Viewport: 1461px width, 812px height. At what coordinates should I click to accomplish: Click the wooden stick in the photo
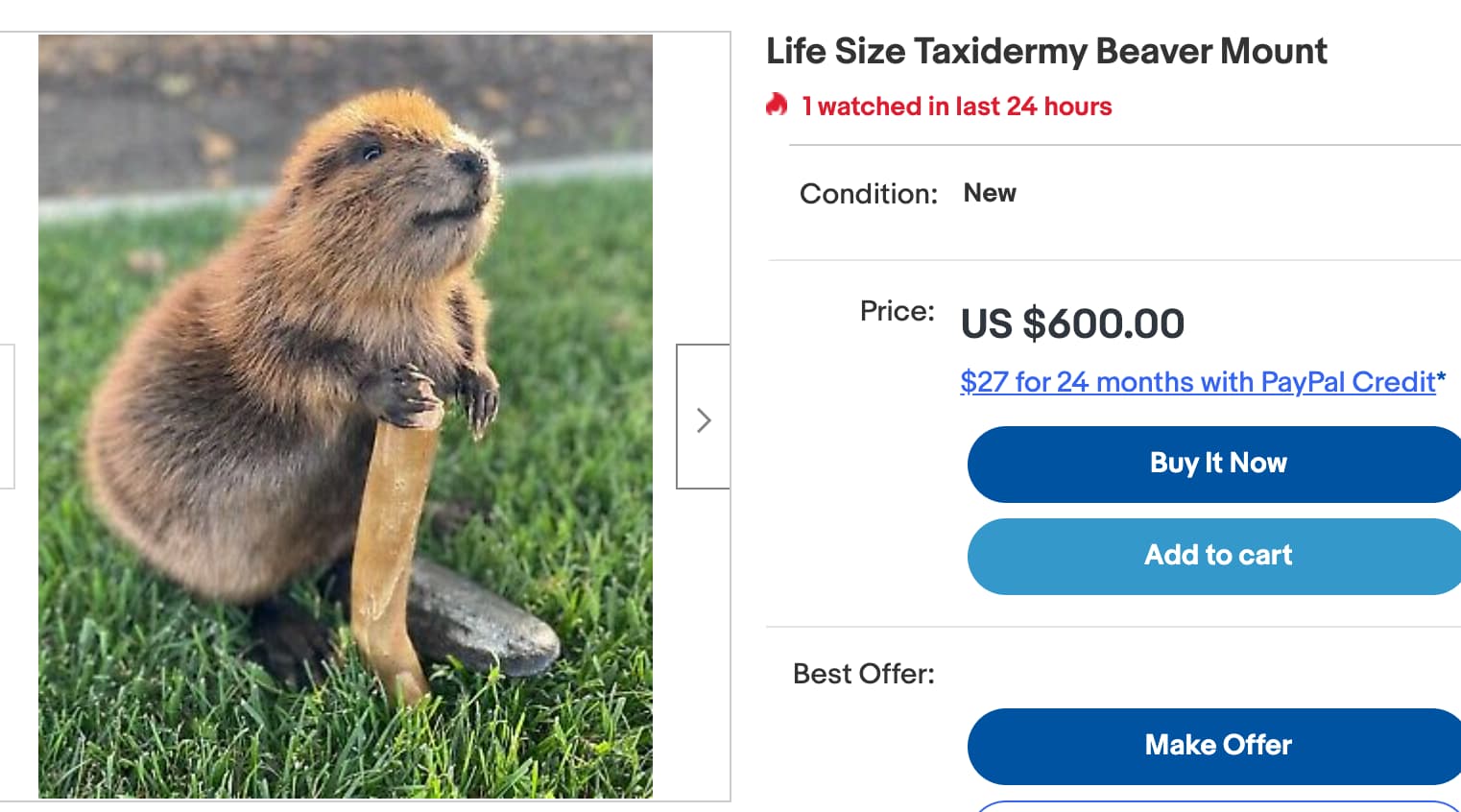click(x=389, y=547)
